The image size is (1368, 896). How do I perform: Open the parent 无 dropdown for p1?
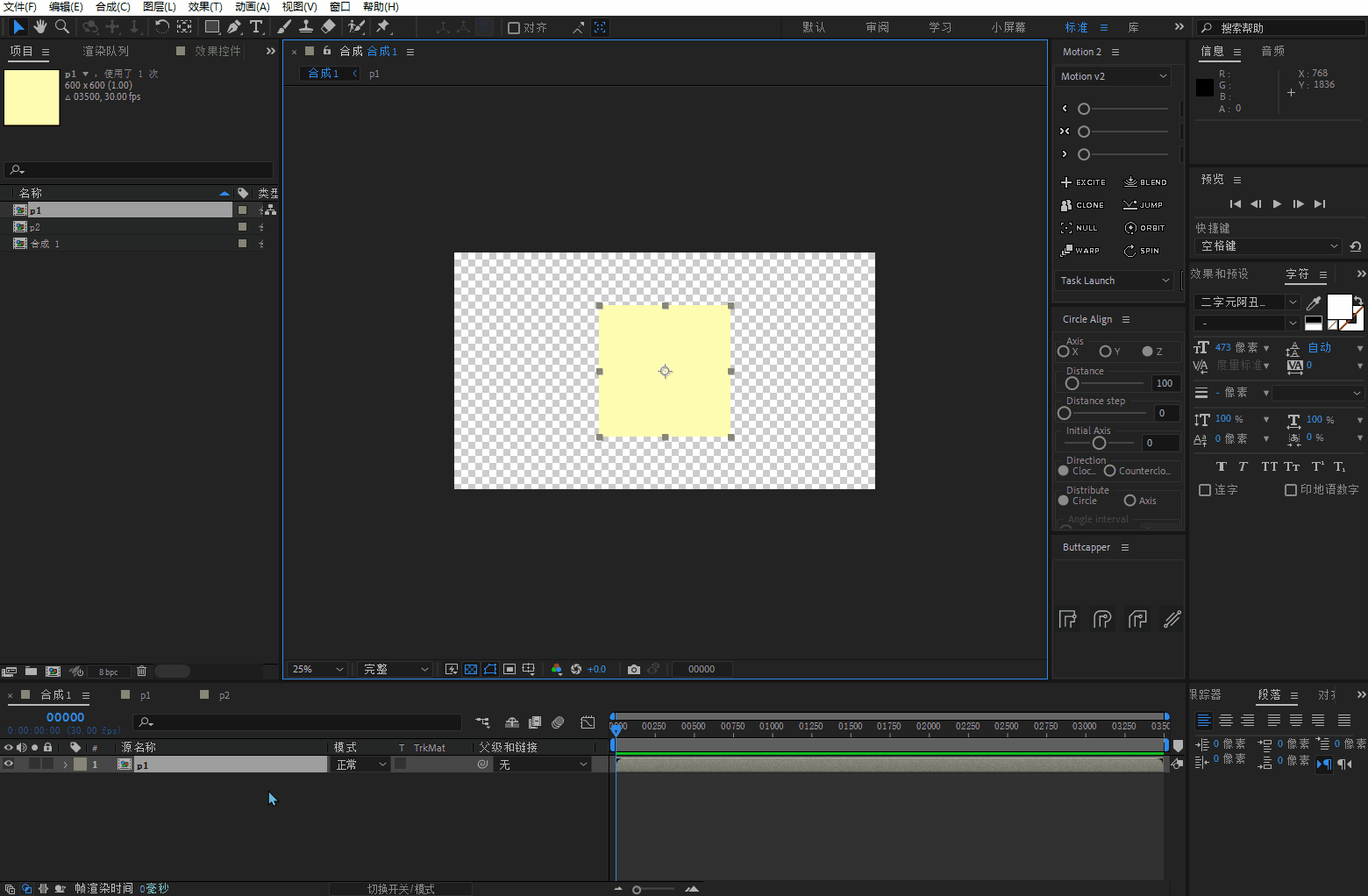click(542, 764)
